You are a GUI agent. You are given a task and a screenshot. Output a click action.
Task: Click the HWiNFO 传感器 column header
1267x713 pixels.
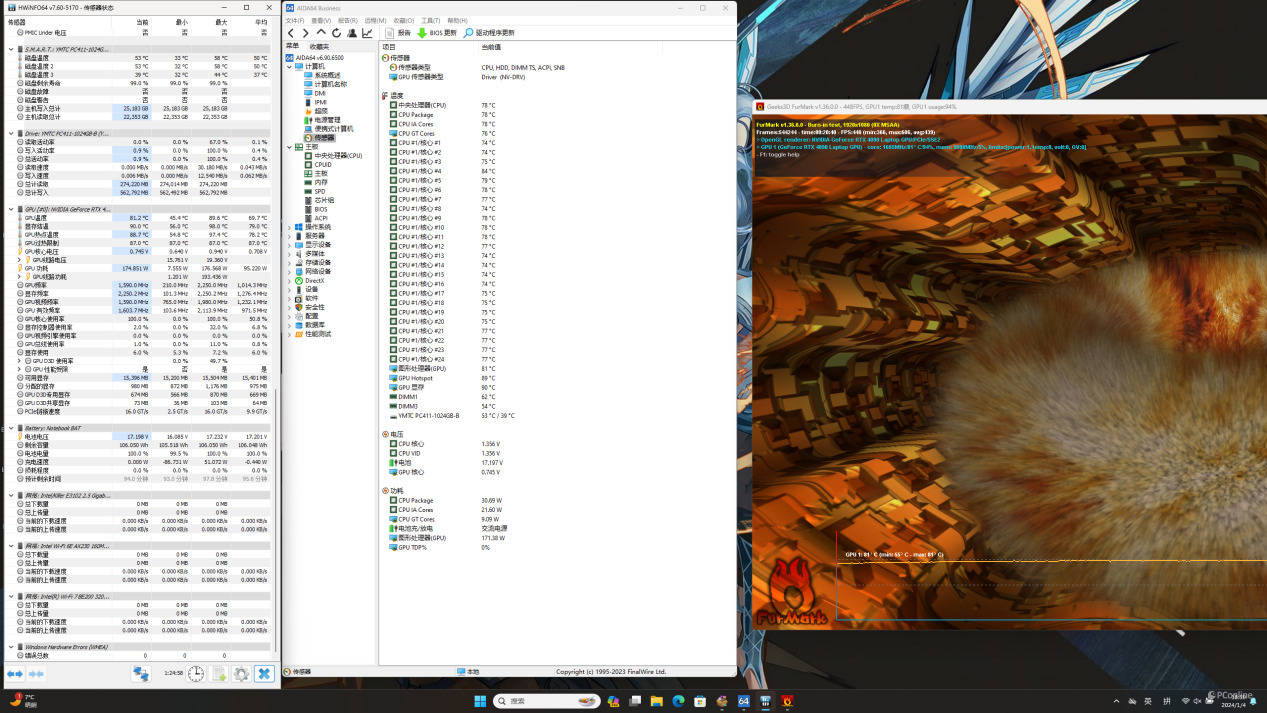point(17,22)
